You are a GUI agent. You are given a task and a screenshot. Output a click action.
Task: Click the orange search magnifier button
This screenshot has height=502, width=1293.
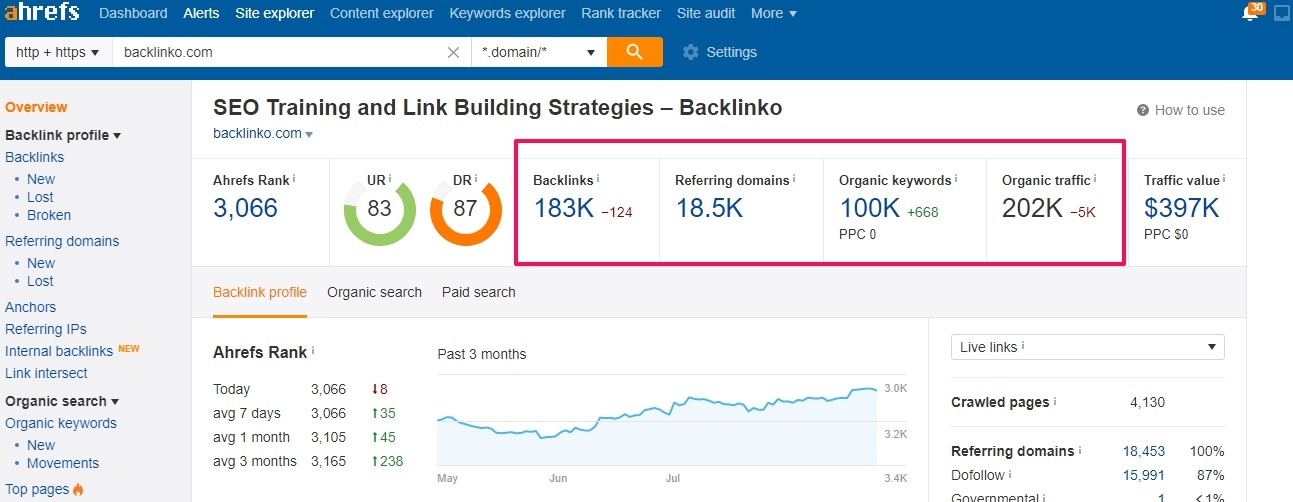tap(634, 52)
